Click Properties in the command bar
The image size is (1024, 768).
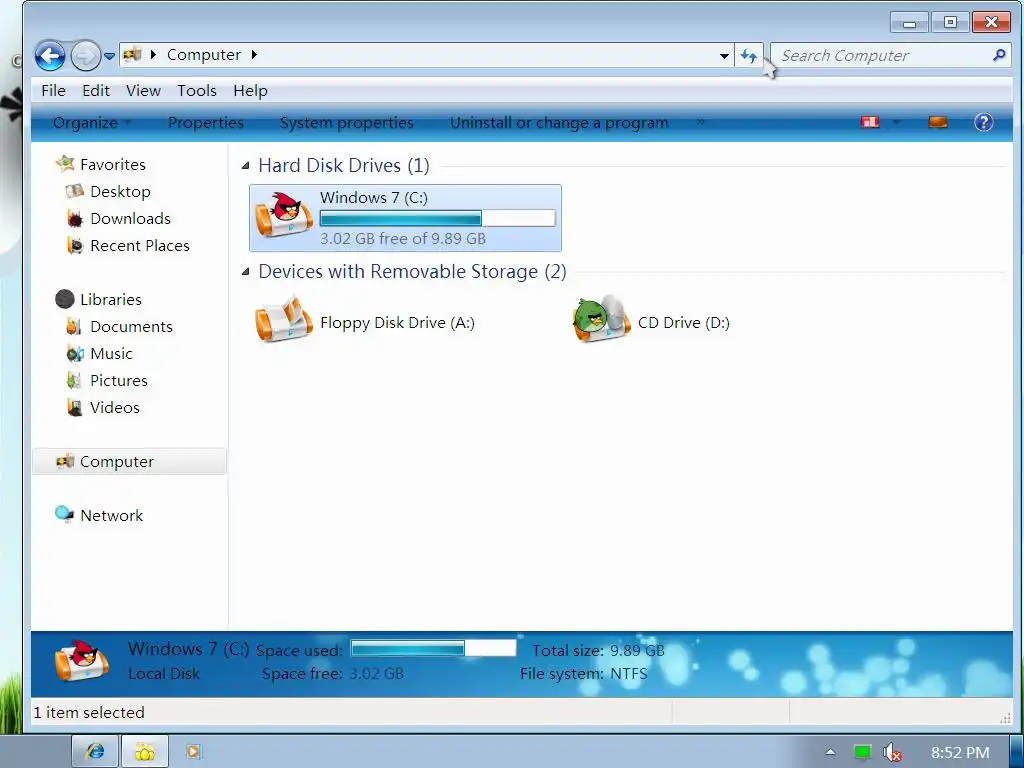coord(206,123)
